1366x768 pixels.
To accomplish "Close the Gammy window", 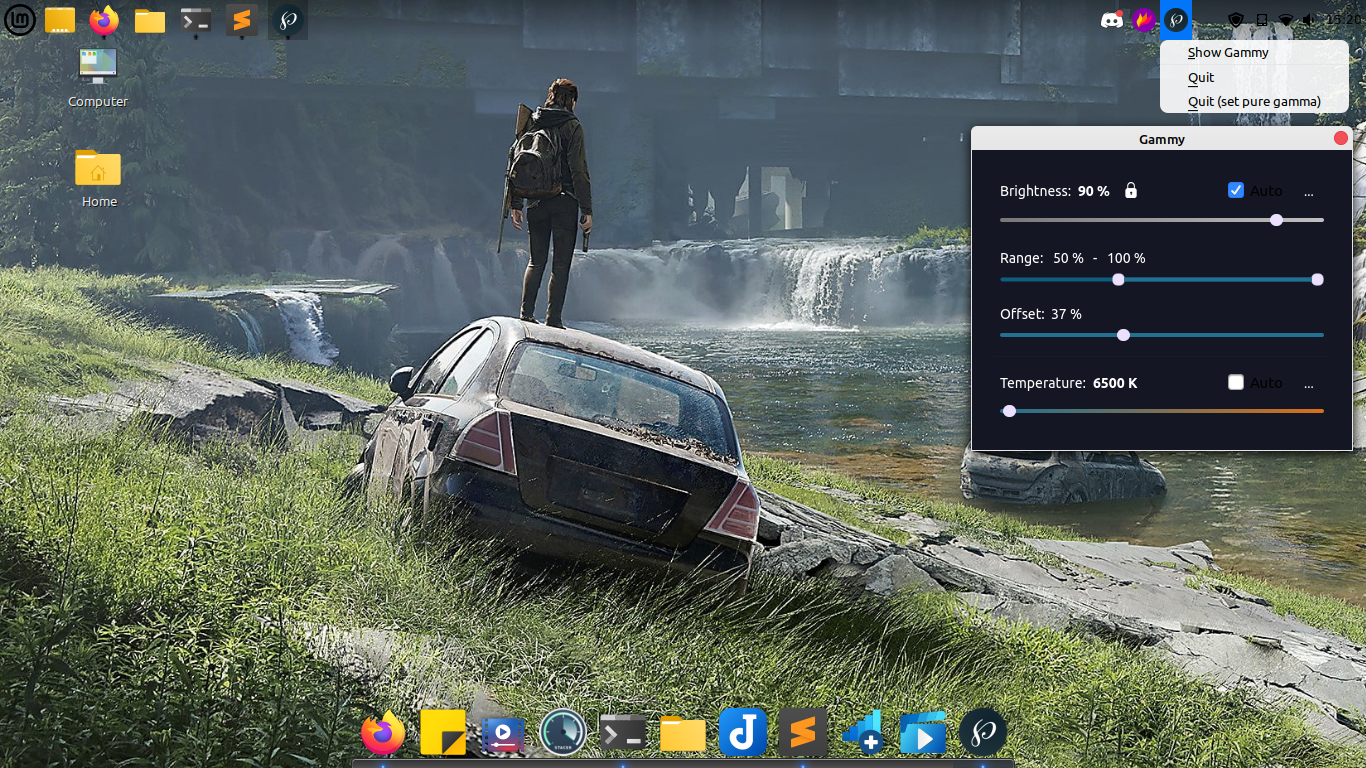I will click(x=1341, y=139).
